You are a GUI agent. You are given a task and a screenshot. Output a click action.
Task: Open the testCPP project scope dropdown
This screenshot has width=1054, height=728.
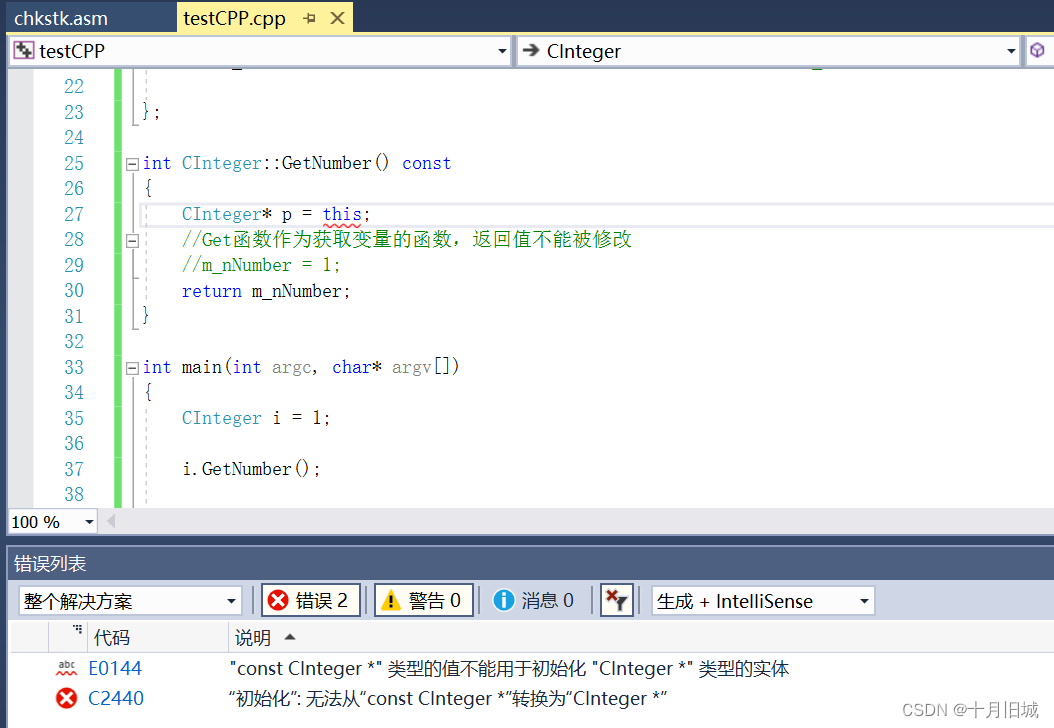pyautogui.click(x=502, y=51)
